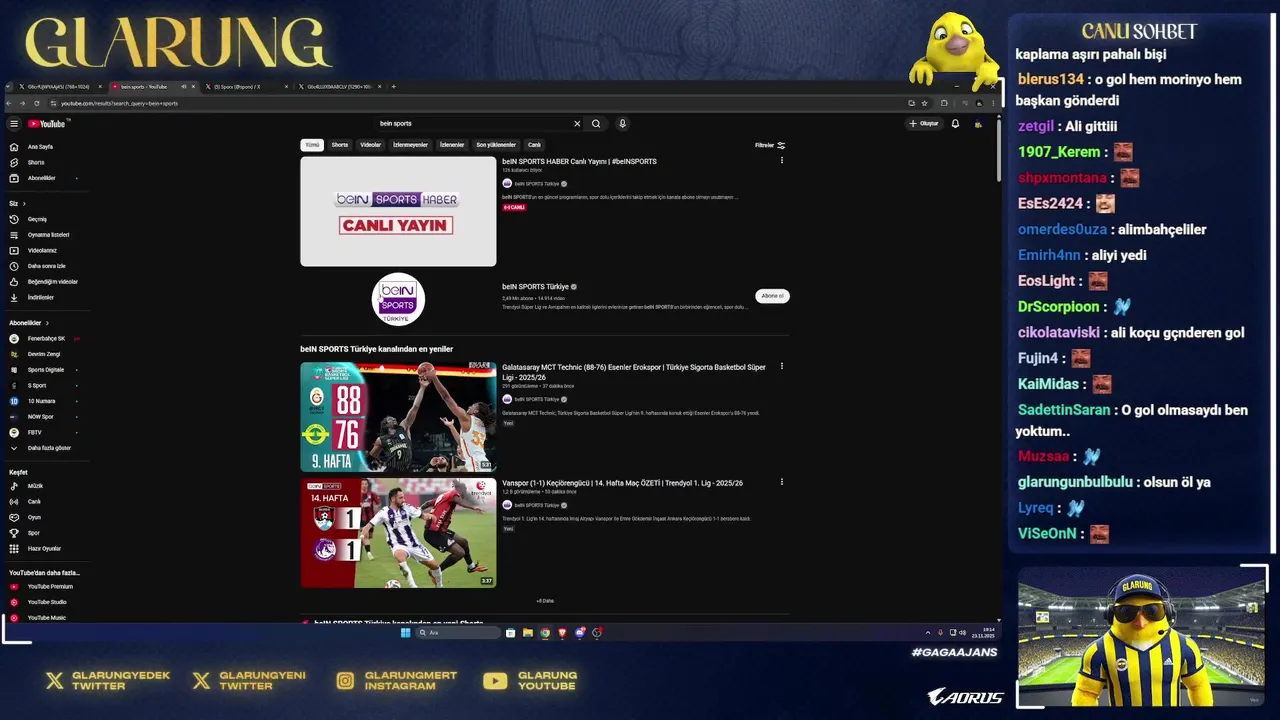1280x720 pixels.
Task: Open the notifications bell
Action: pos(955,124)
